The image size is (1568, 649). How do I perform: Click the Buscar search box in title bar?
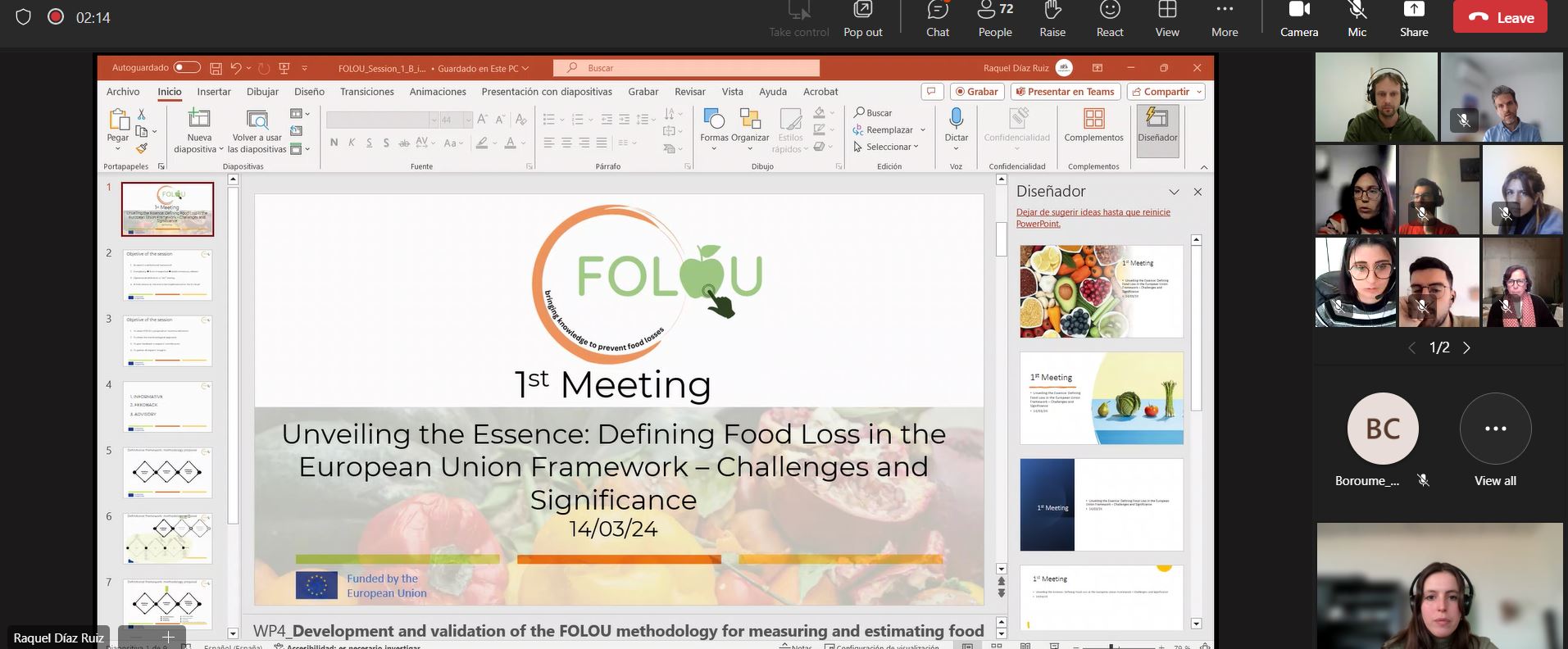coord(687,68)
